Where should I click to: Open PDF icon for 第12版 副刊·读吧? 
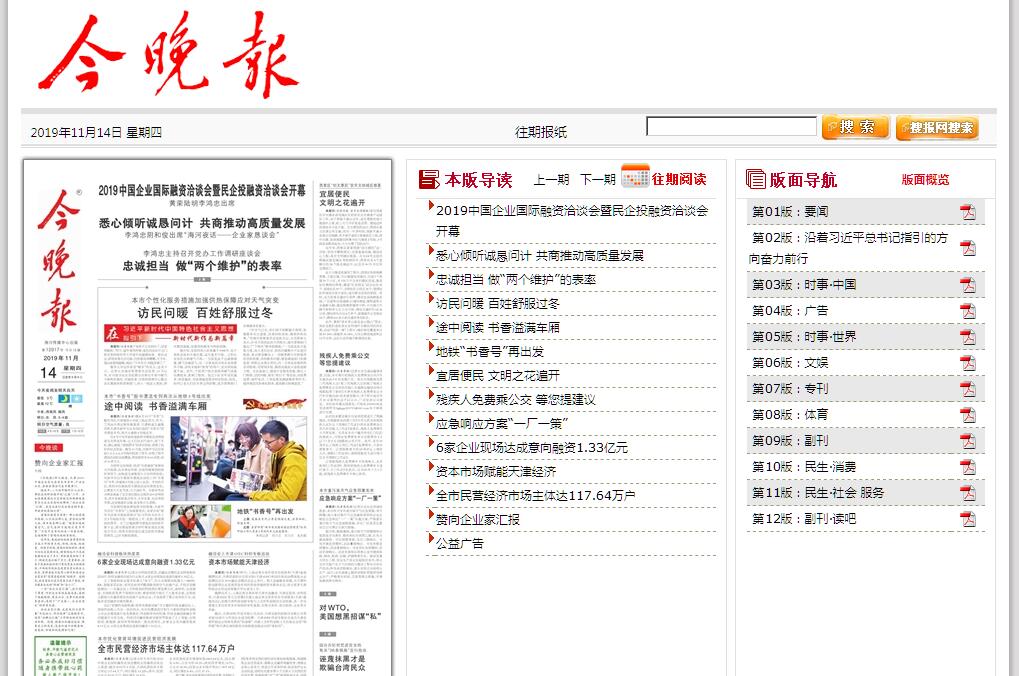pos(967,519)
